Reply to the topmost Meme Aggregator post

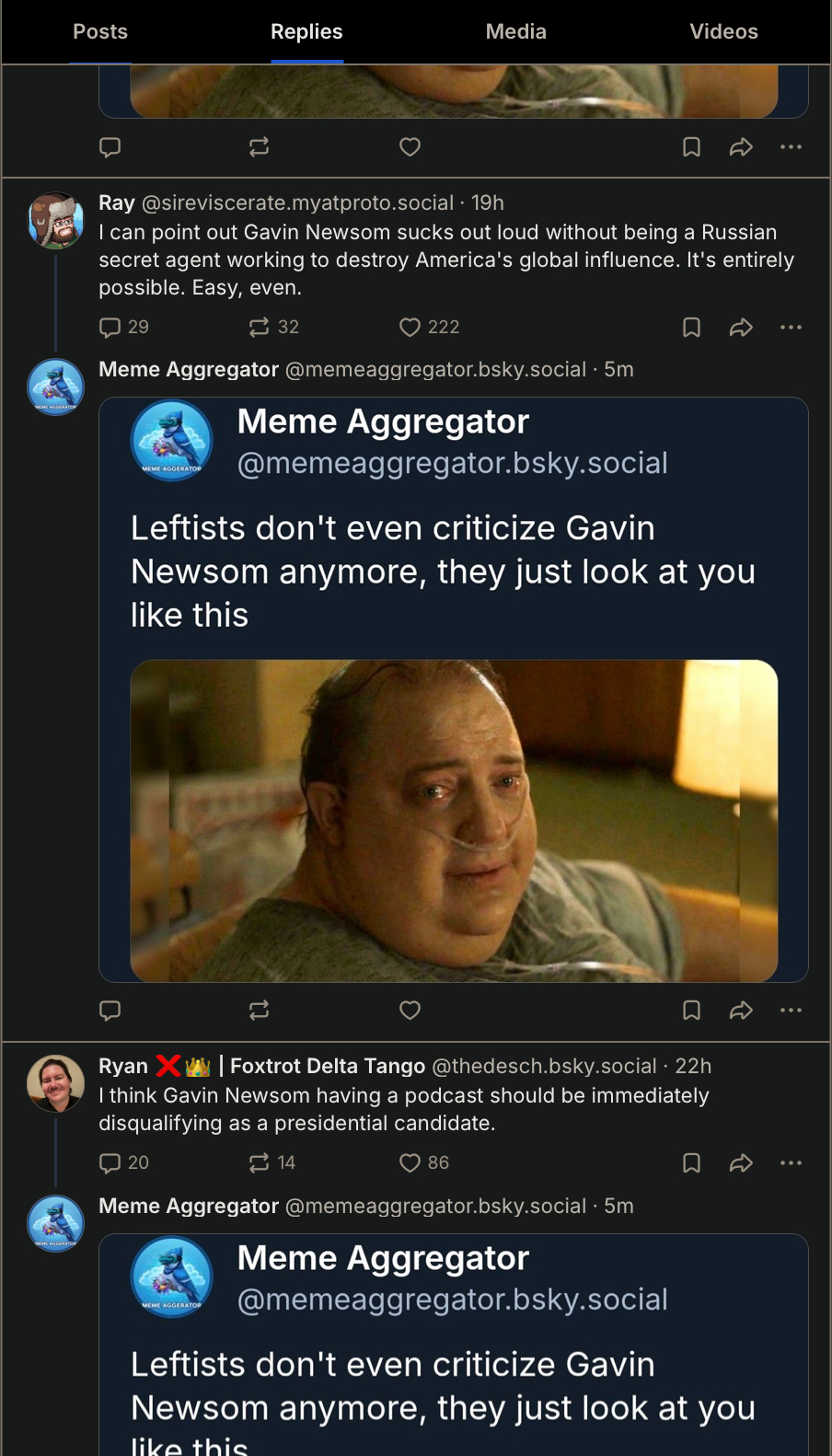tap(110, 147)
